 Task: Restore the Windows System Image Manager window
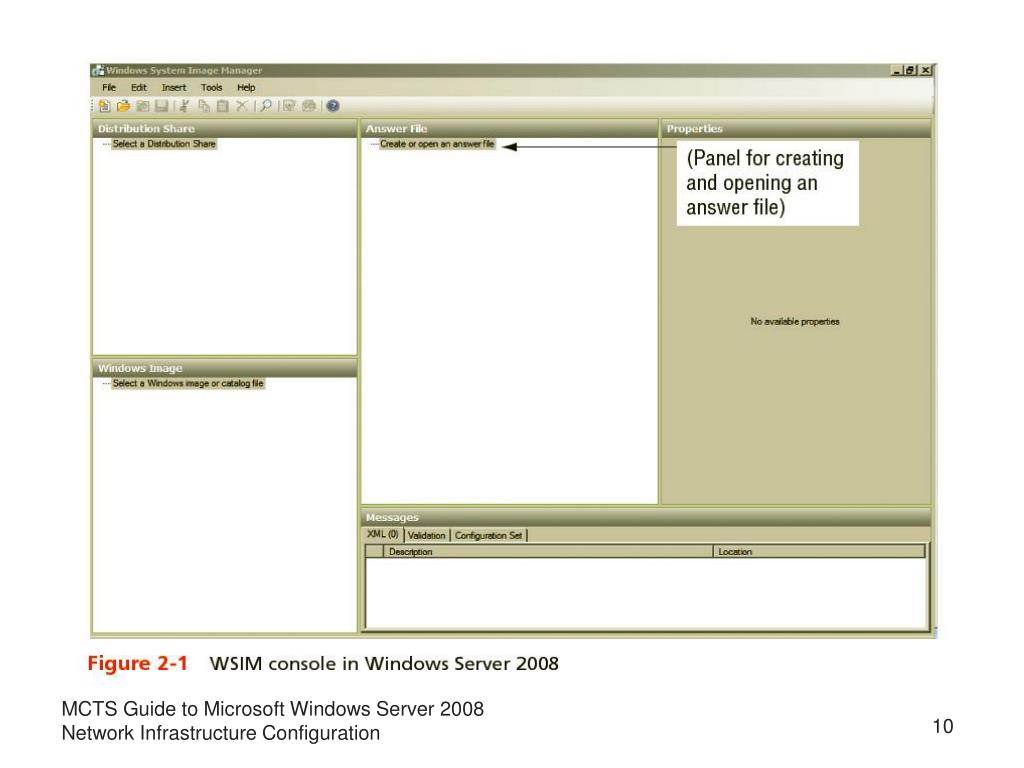[910, 71]
